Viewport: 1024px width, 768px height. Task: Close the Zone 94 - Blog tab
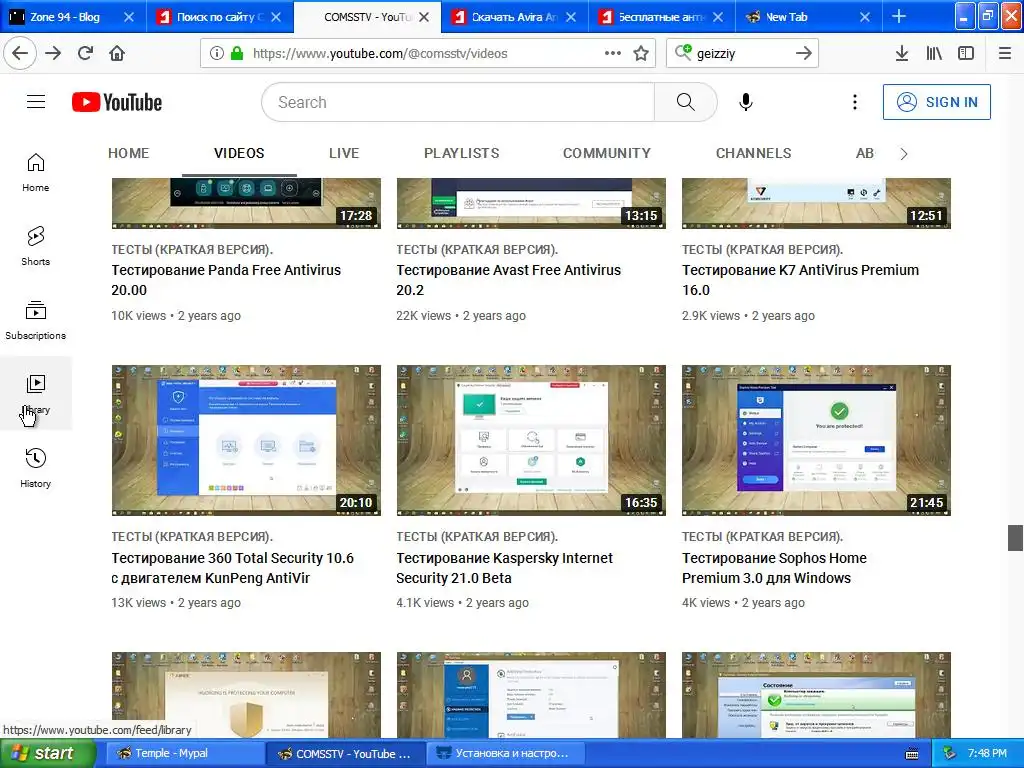(x=129, y=17)
